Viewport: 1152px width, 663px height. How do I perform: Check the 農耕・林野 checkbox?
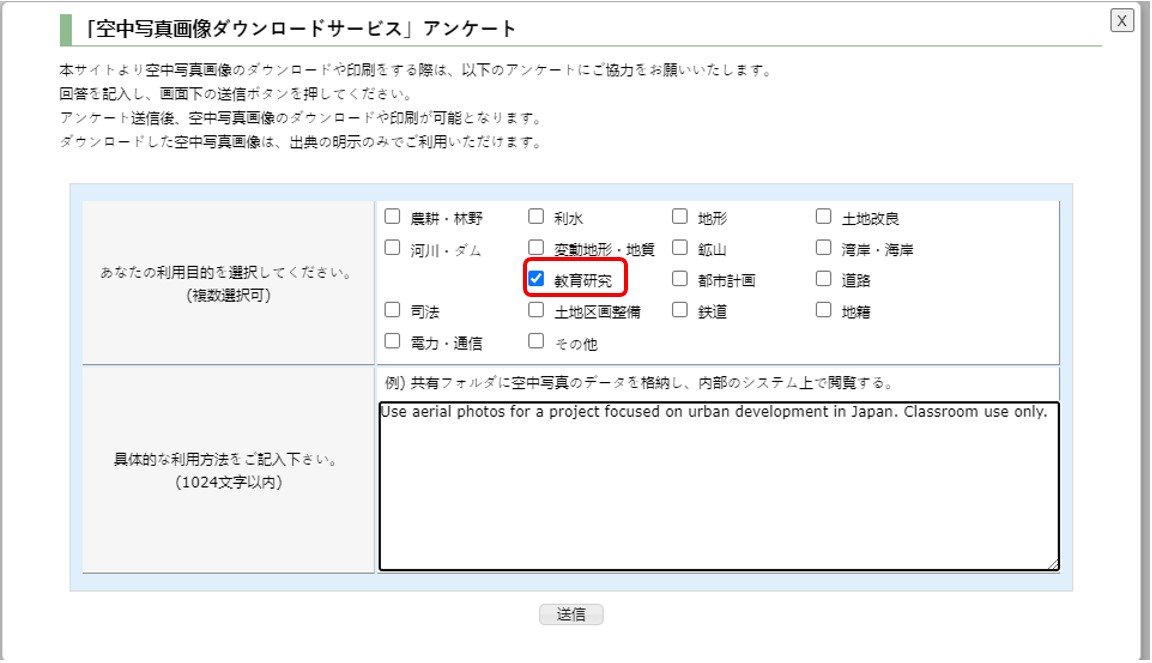[390, 214]
